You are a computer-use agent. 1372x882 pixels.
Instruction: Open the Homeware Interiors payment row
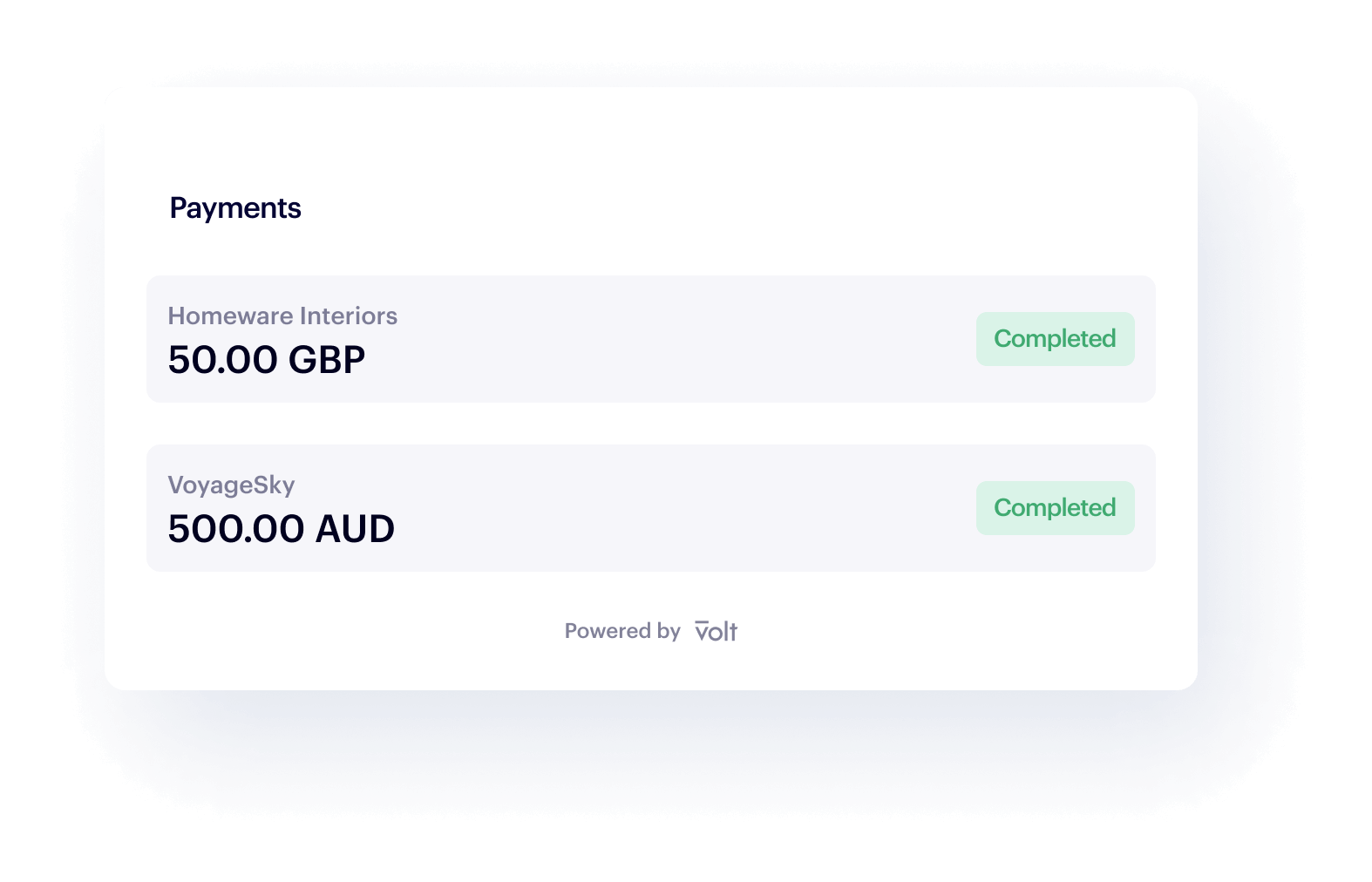pyautogui.click(x=650, y=339)
